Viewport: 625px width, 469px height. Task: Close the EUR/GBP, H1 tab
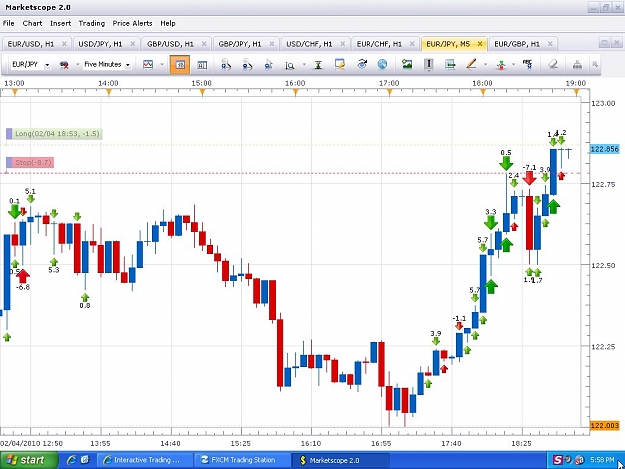tap(550, 44)
